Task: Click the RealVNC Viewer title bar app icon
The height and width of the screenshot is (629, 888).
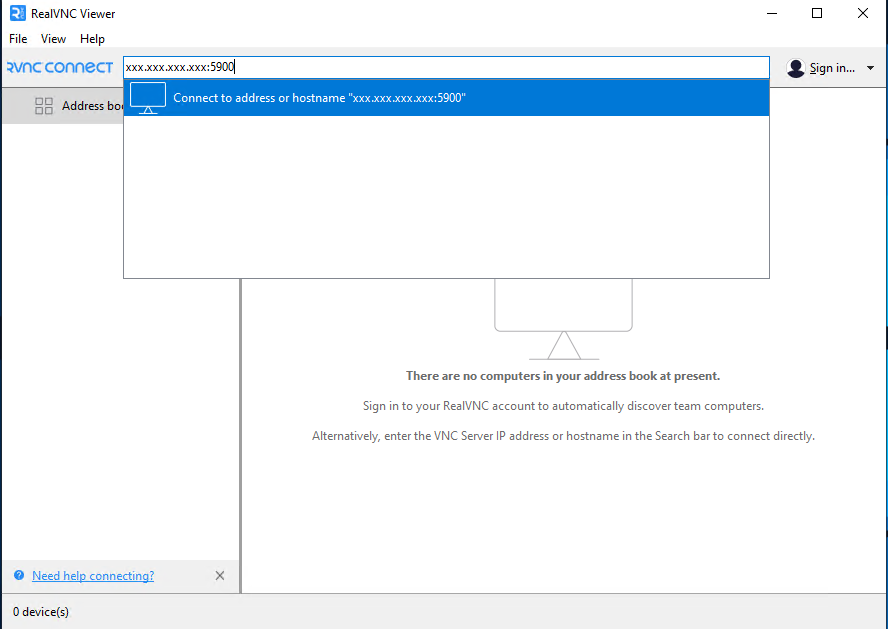Action: pyautogui.click(x=16, y=14)
